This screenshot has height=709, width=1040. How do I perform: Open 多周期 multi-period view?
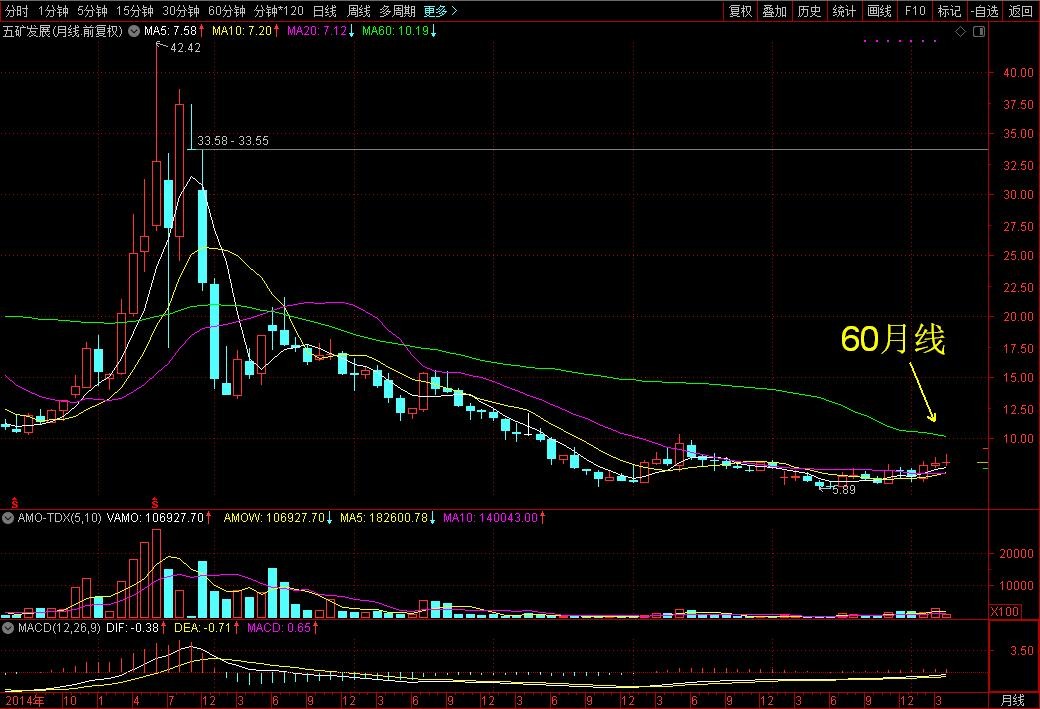pyautogui.click(x=397, y=11)
